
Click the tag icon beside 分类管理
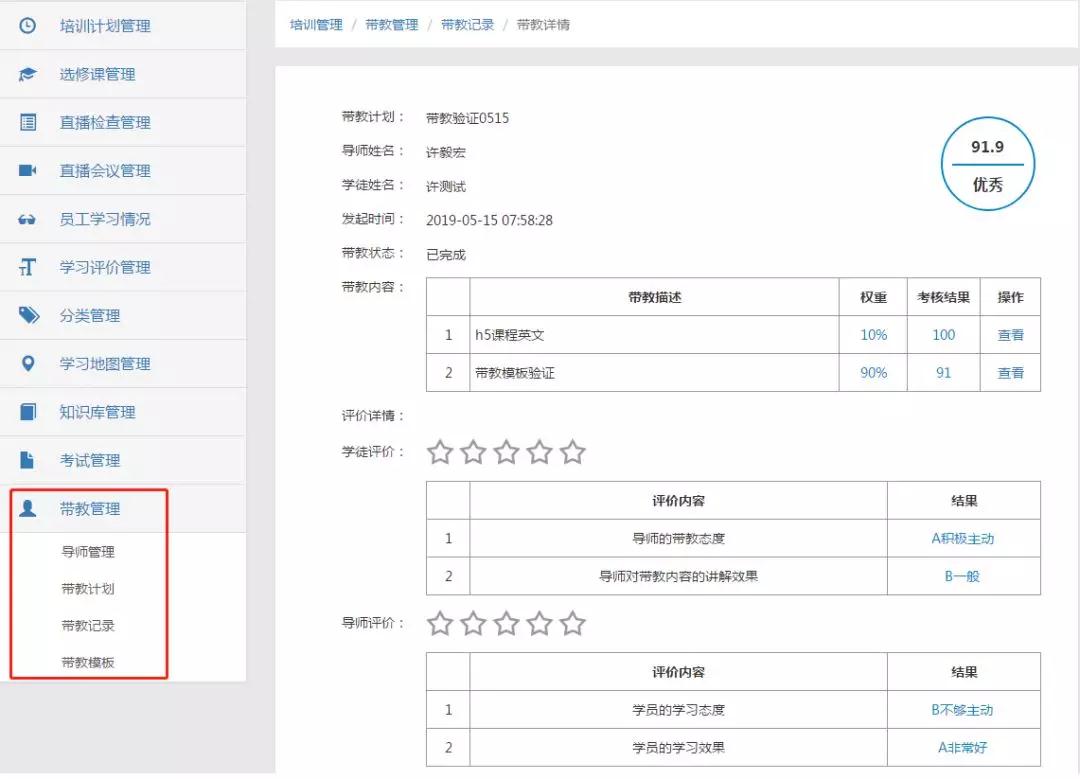28,315
